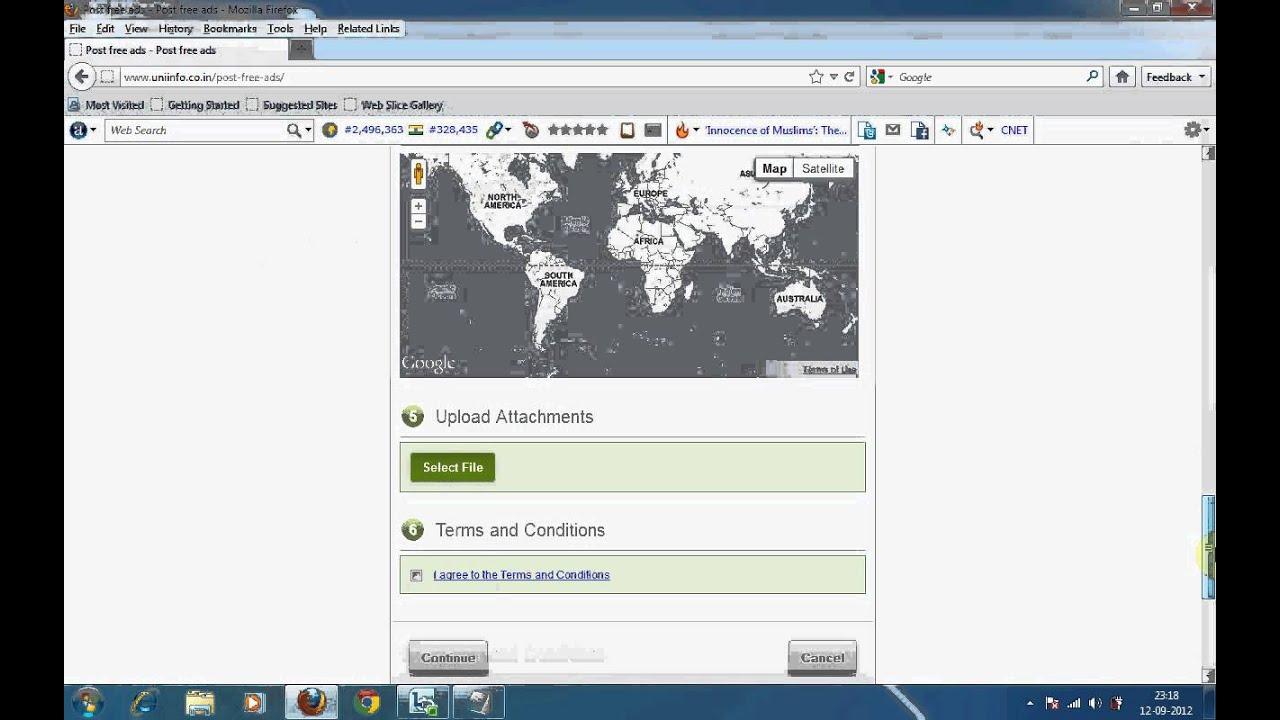Click the global rank #2,496,363 globe icon

tap(330, 130)
